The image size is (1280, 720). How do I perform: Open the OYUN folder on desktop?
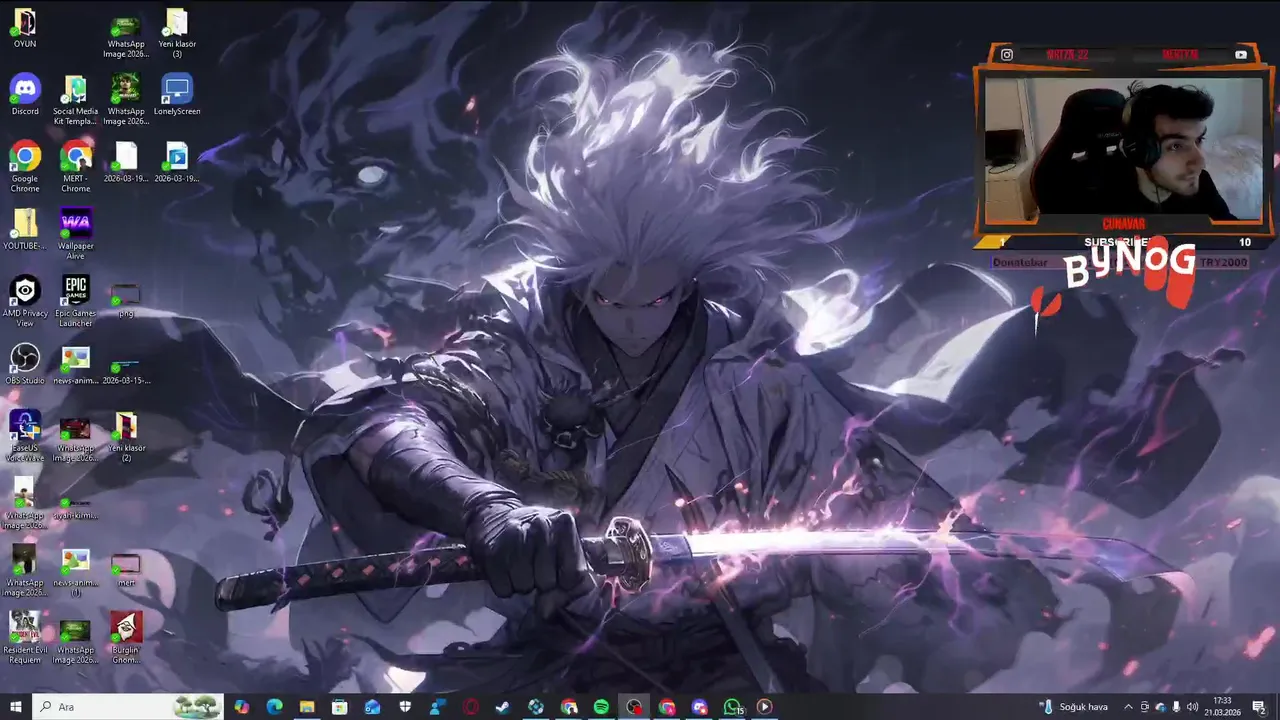click(25, 28)
